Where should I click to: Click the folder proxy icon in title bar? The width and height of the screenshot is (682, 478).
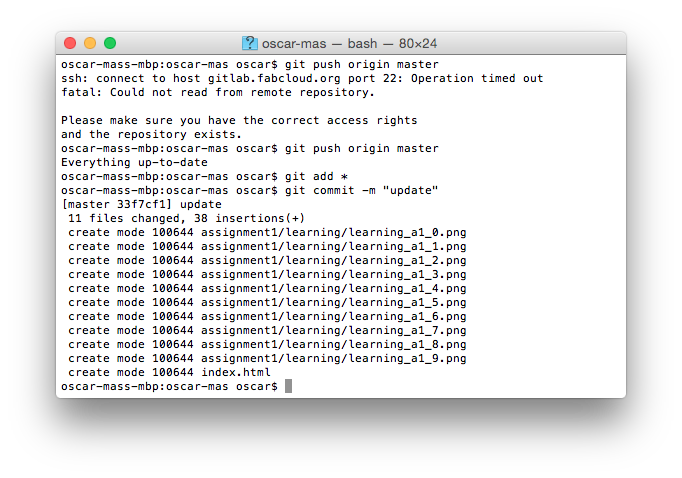250,43
